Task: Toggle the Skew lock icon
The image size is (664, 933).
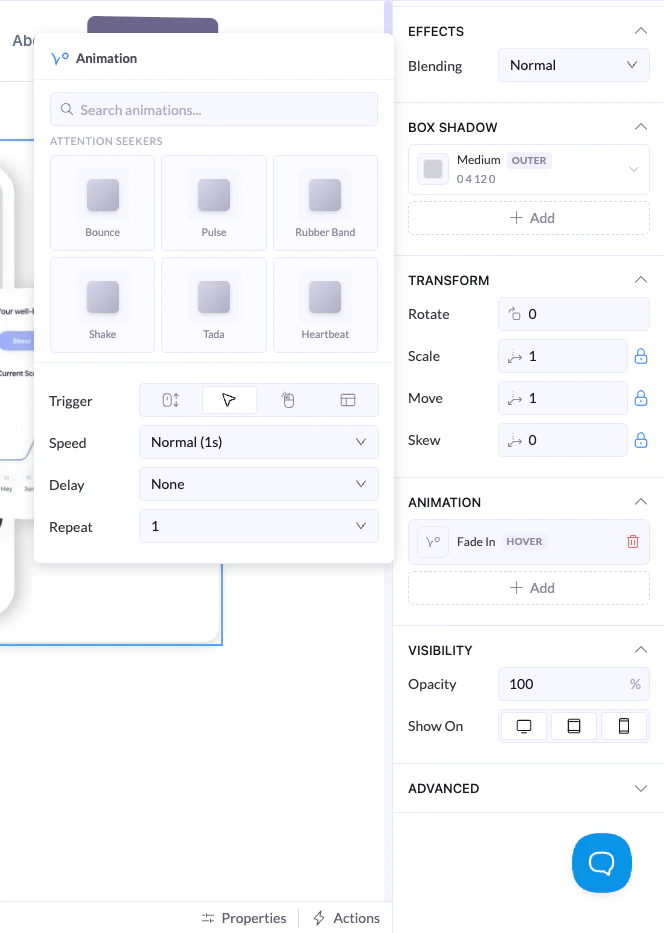Action: 641,440
